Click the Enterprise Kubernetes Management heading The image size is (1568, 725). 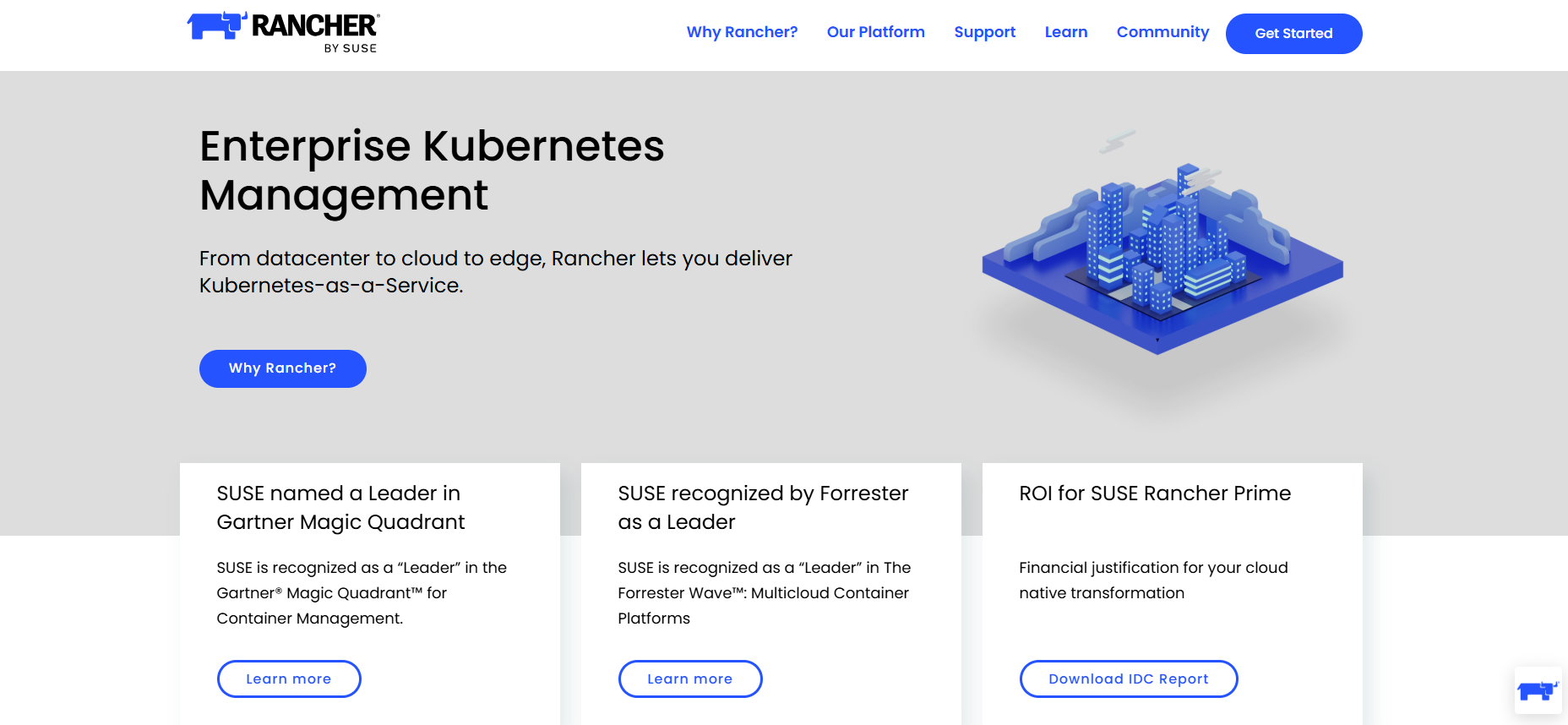[x=431, y=170]
